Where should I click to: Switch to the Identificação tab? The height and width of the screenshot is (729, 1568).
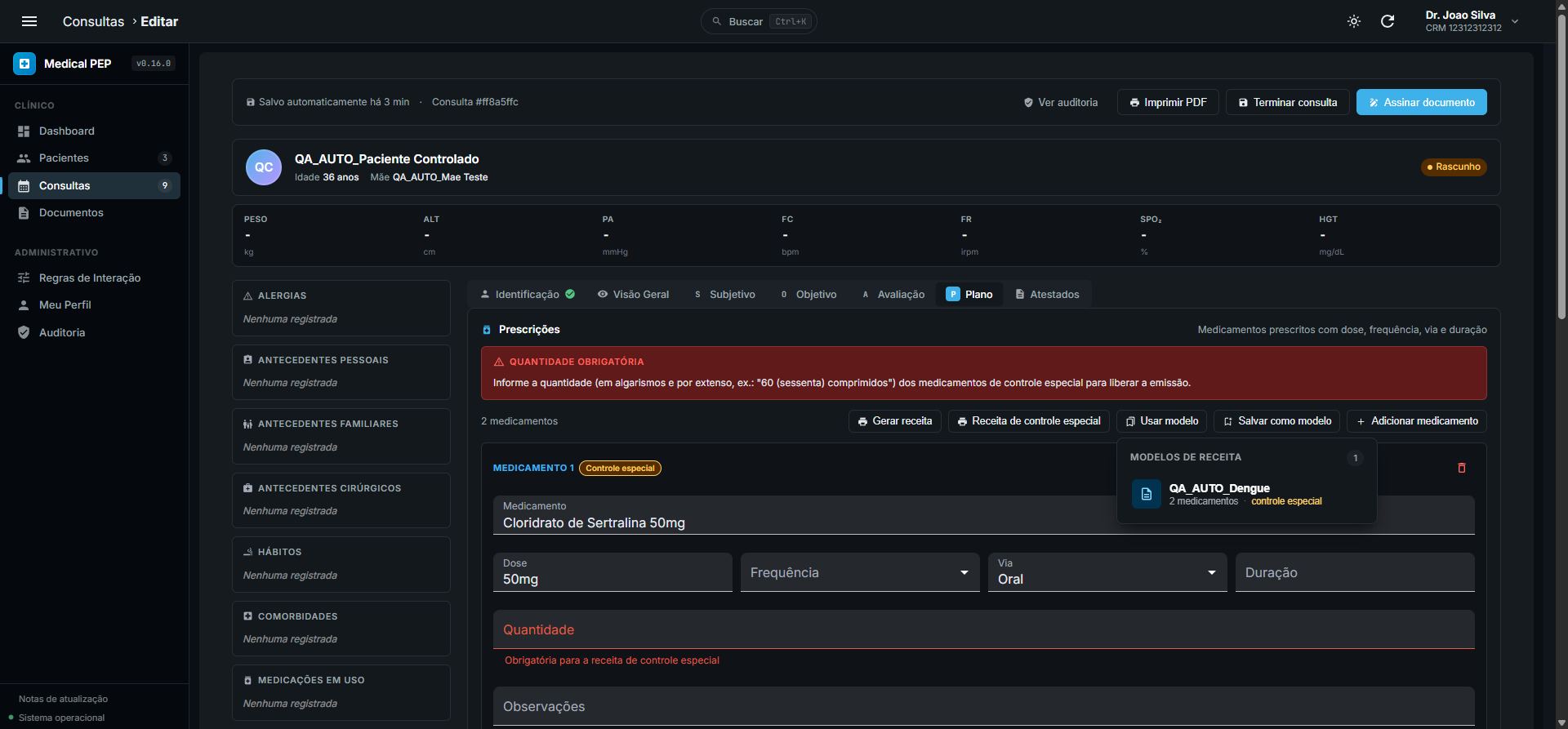point(528,294)
